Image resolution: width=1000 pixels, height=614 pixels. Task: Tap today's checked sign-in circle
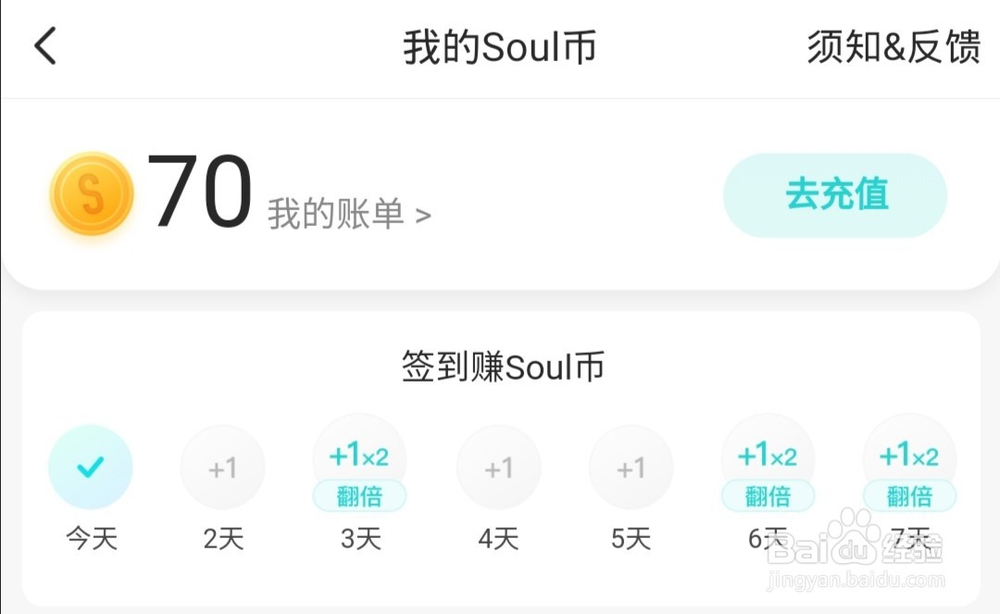tap(91, 467)
